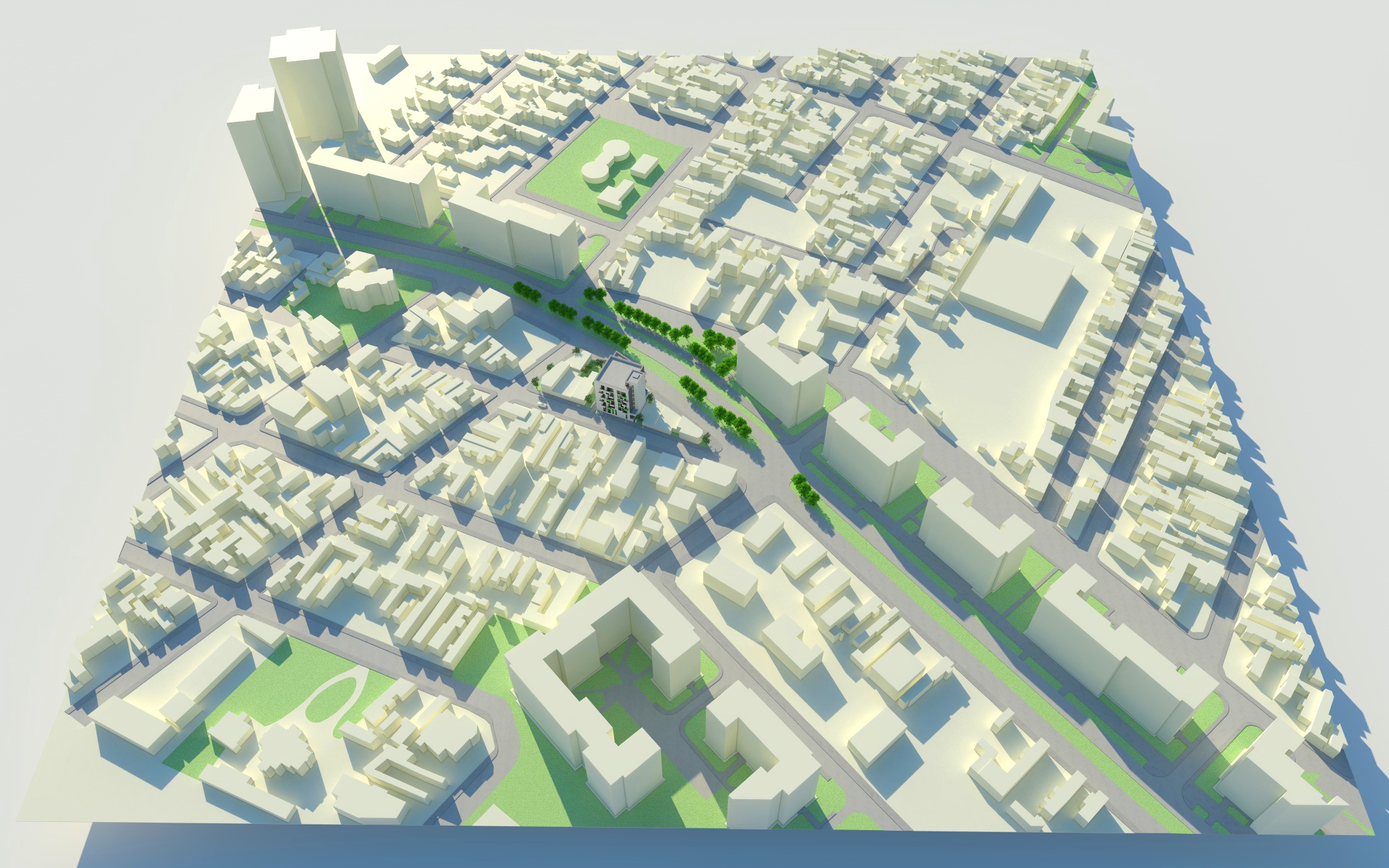Click the blue shadow strip below the model
The height and width of the screenshot is (868, 1389).
pyautogui.click(x=694, y=849)
